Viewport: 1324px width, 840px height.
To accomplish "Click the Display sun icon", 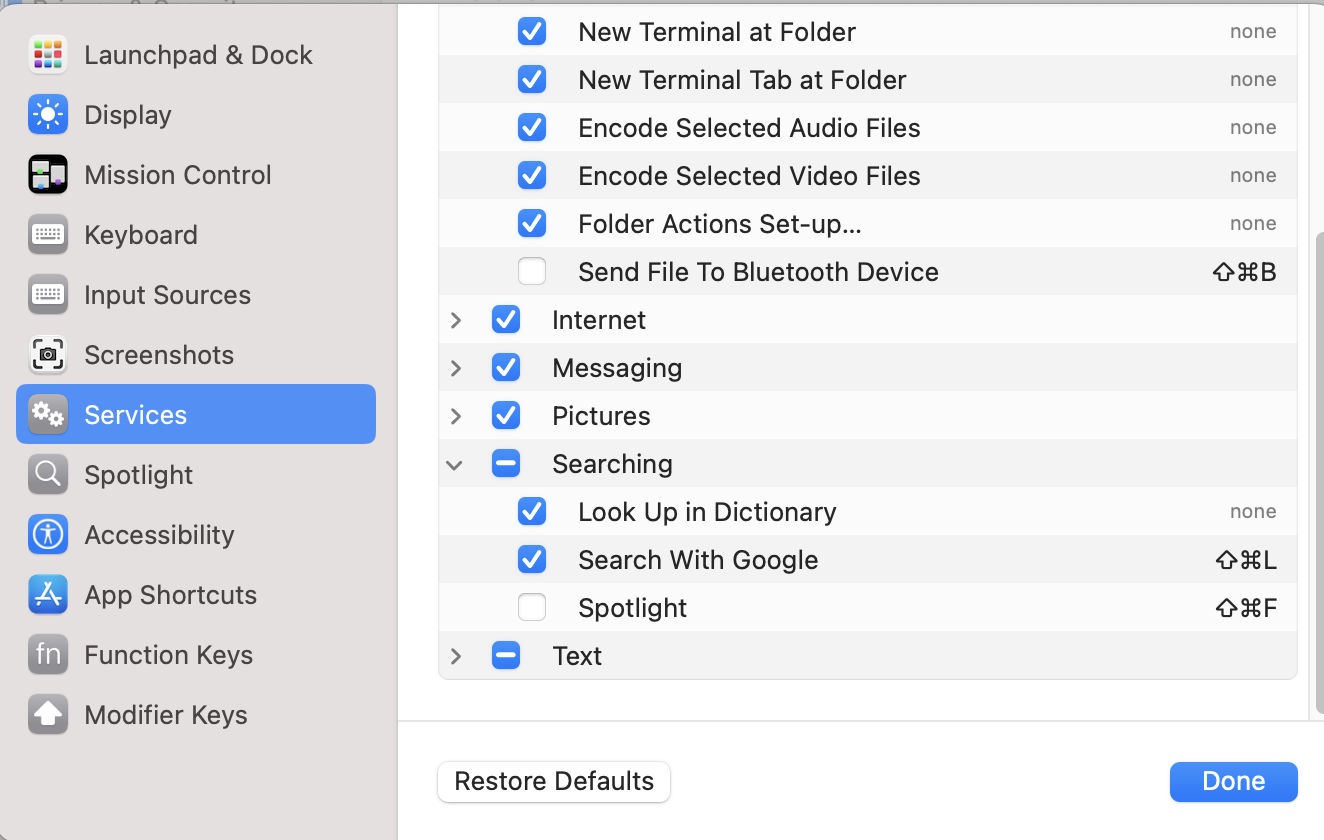I will 48,115.
